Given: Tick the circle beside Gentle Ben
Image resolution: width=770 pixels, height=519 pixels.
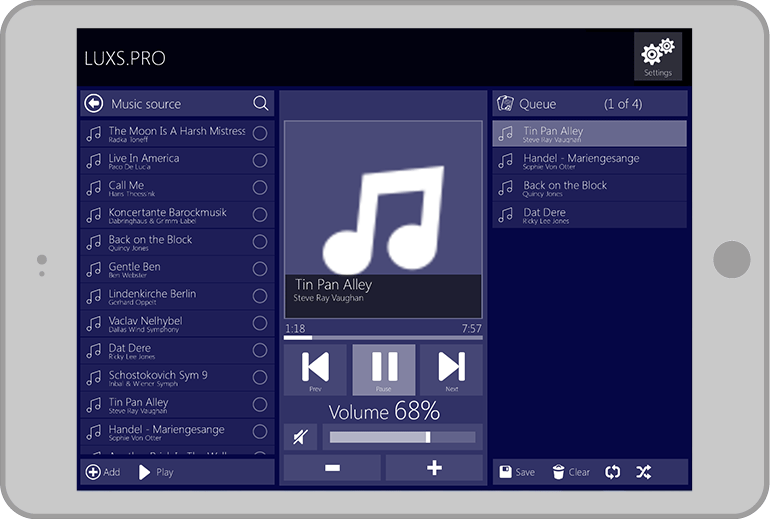Looking at the screenshot, I should tap(260, 269).
